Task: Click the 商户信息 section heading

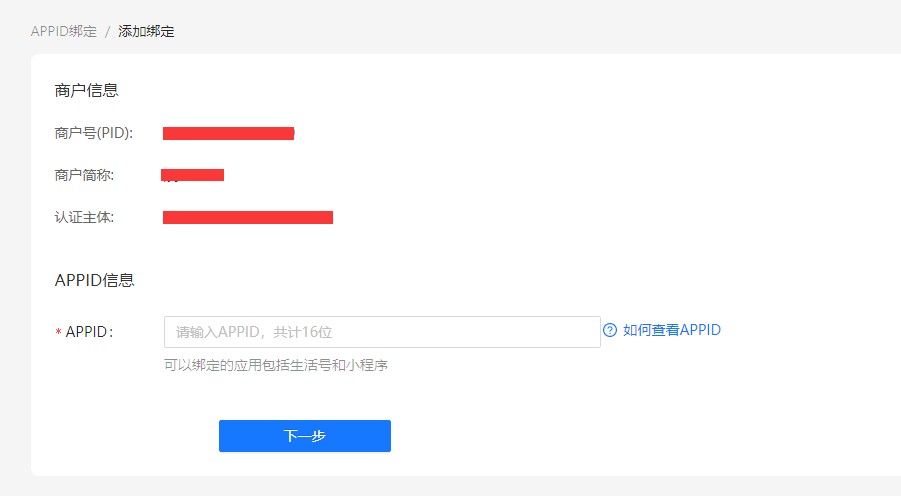Action: [x=87, y=90]
